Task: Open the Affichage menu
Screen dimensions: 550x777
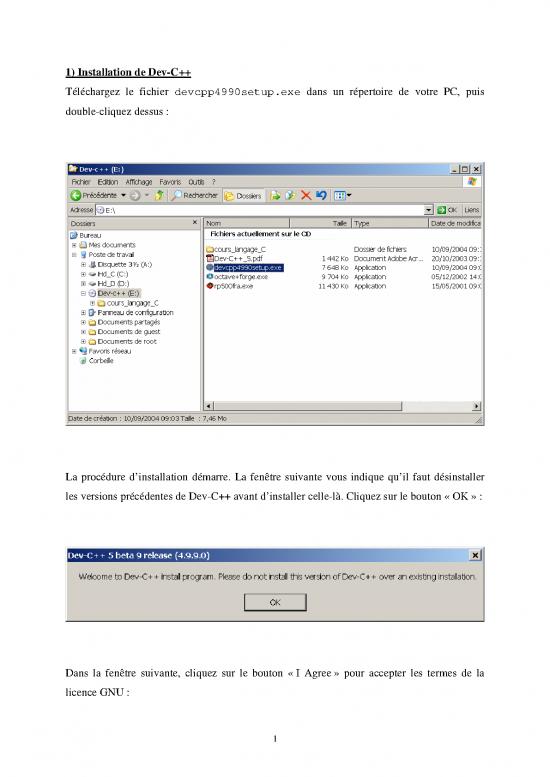Action: [x=139, y=182]
